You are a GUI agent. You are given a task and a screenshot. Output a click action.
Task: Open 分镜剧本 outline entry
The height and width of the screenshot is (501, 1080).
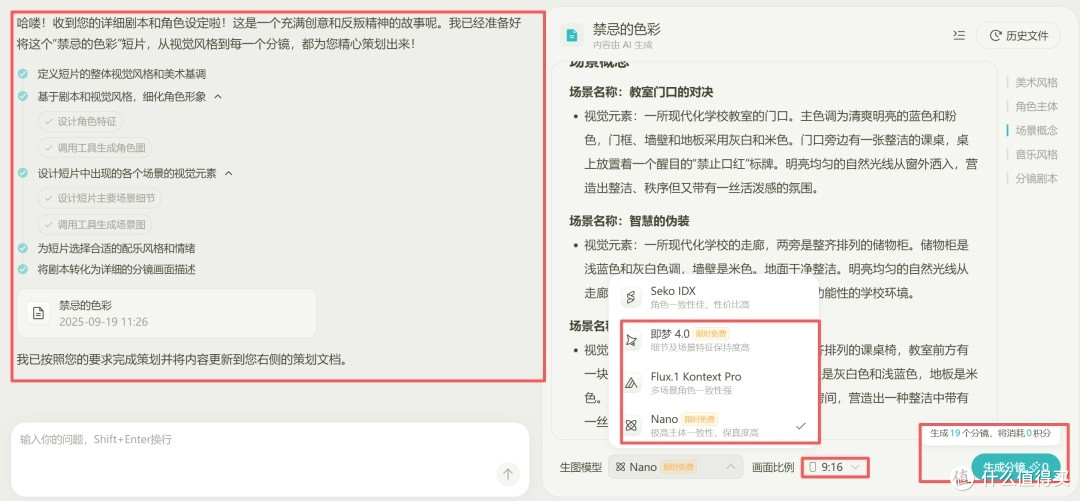[1037, 178]
